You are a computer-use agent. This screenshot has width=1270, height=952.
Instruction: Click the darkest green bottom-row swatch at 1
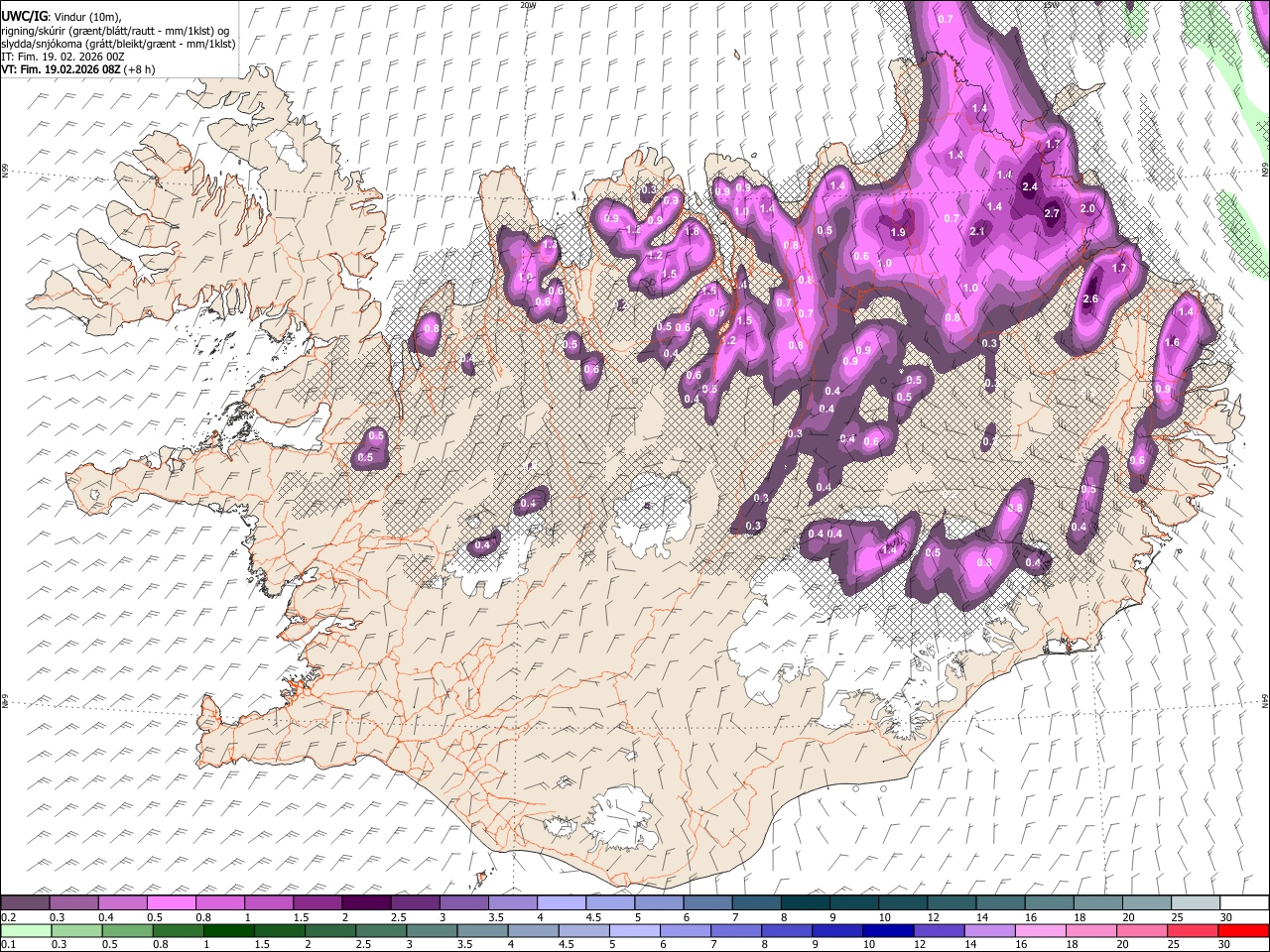tap(228, 930)
